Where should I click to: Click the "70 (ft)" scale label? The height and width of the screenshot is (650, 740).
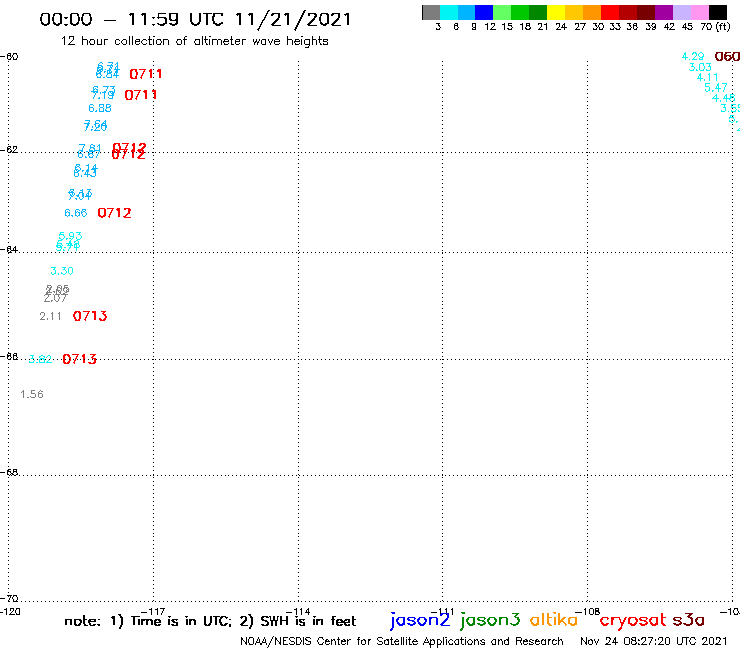click(715, 27)
